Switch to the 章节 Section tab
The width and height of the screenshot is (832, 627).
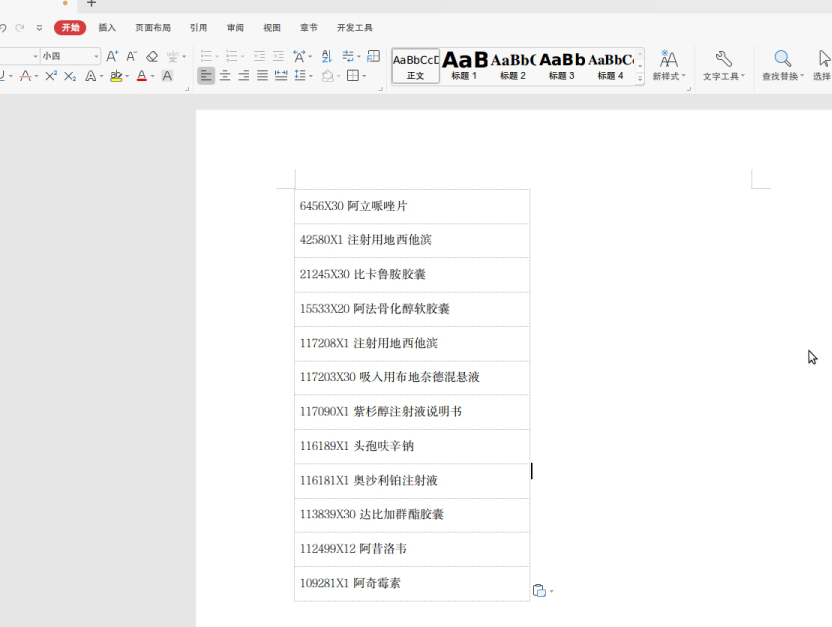pyautogui.click(x=308, y=28)
